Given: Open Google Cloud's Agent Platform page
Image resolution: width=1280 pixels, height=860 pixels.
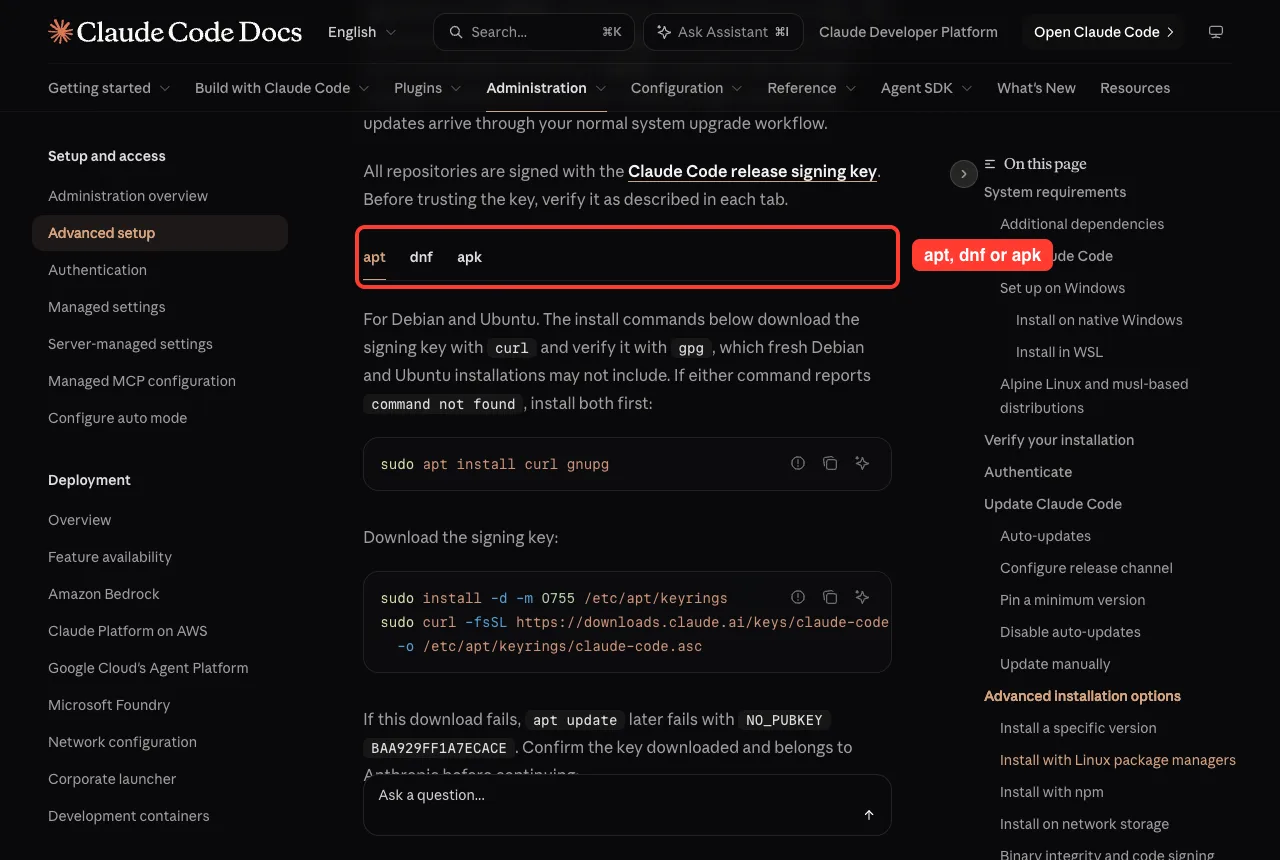Looking at the screenshot, I should pos(148,668).
